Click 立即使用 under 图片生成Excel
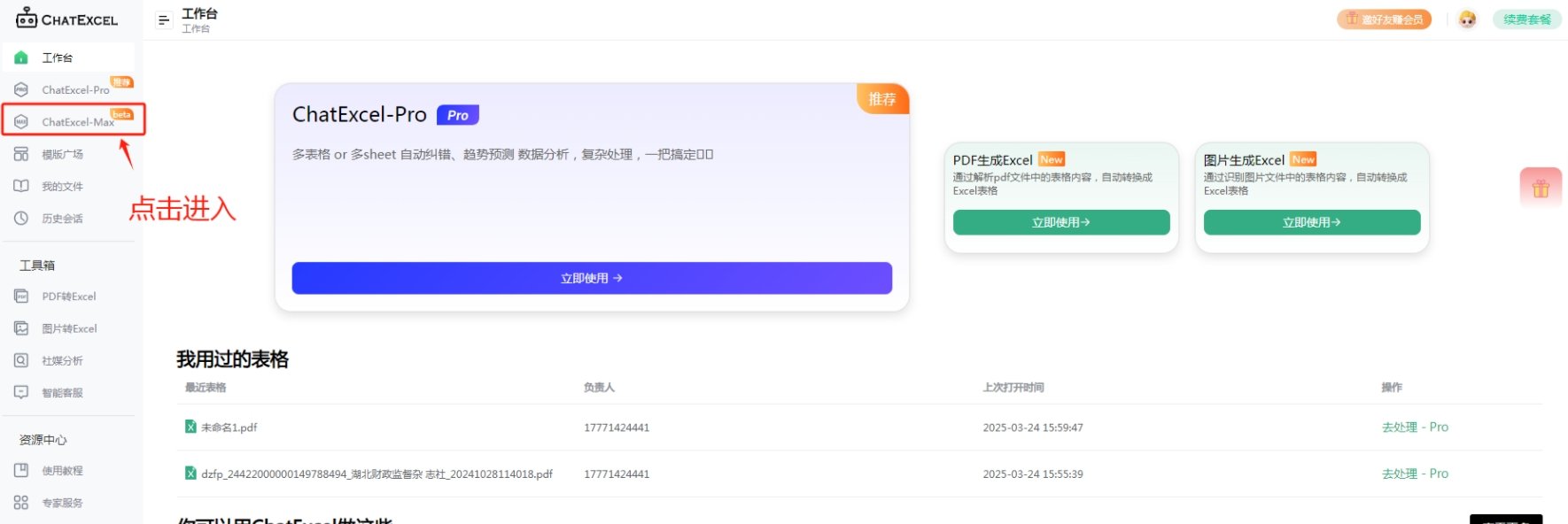The image size is (1568, 524). click(x=1311, y=222)
